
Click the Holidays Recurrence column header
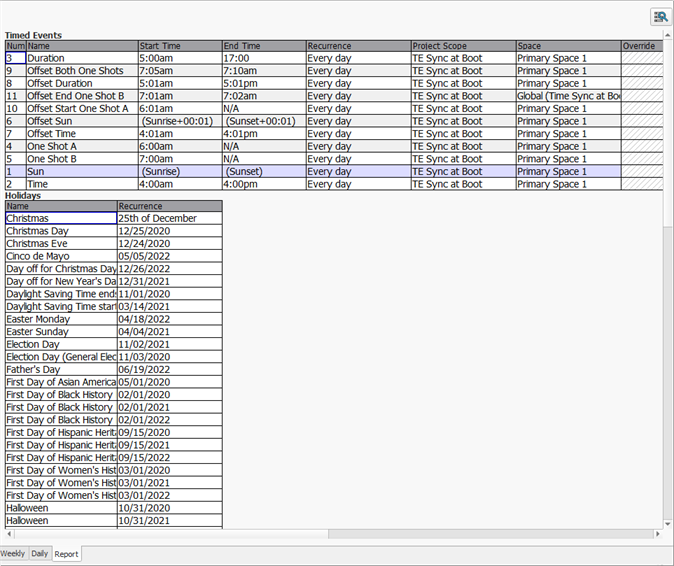[169, 206]
